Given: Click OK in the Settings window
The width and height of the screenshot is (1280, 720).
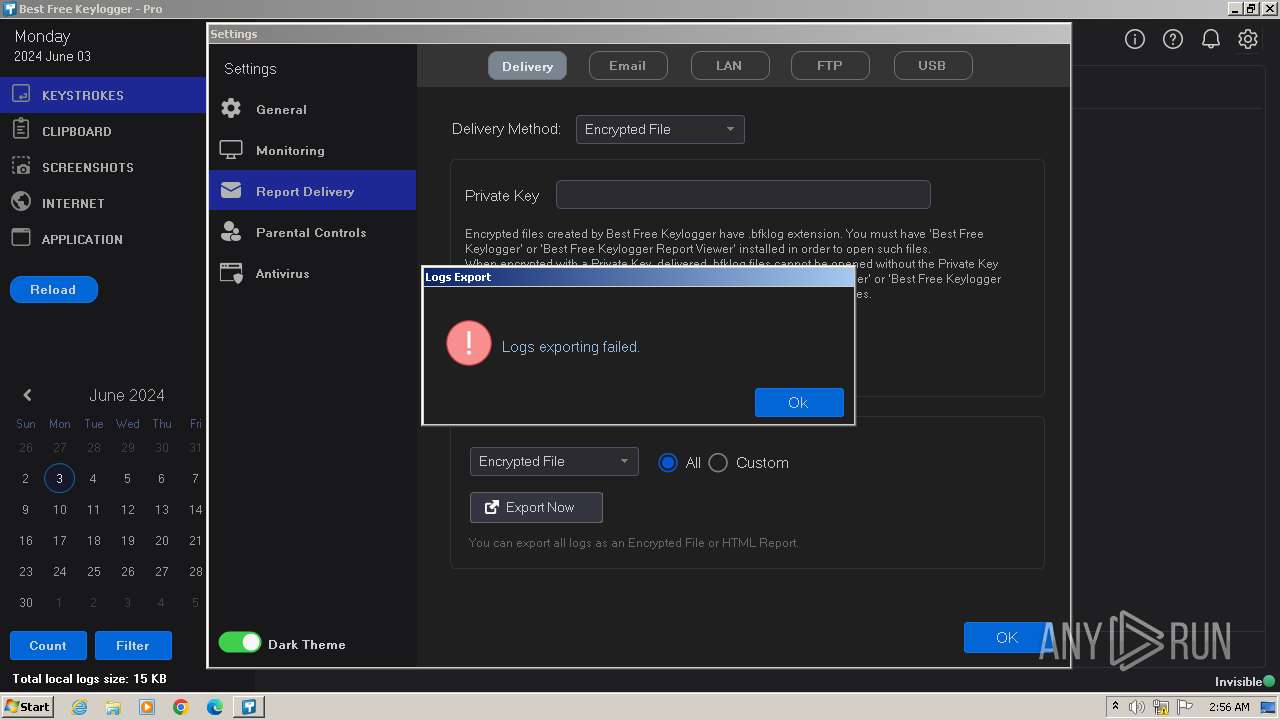Looking at the screenshot, I should coord(1007,637).
